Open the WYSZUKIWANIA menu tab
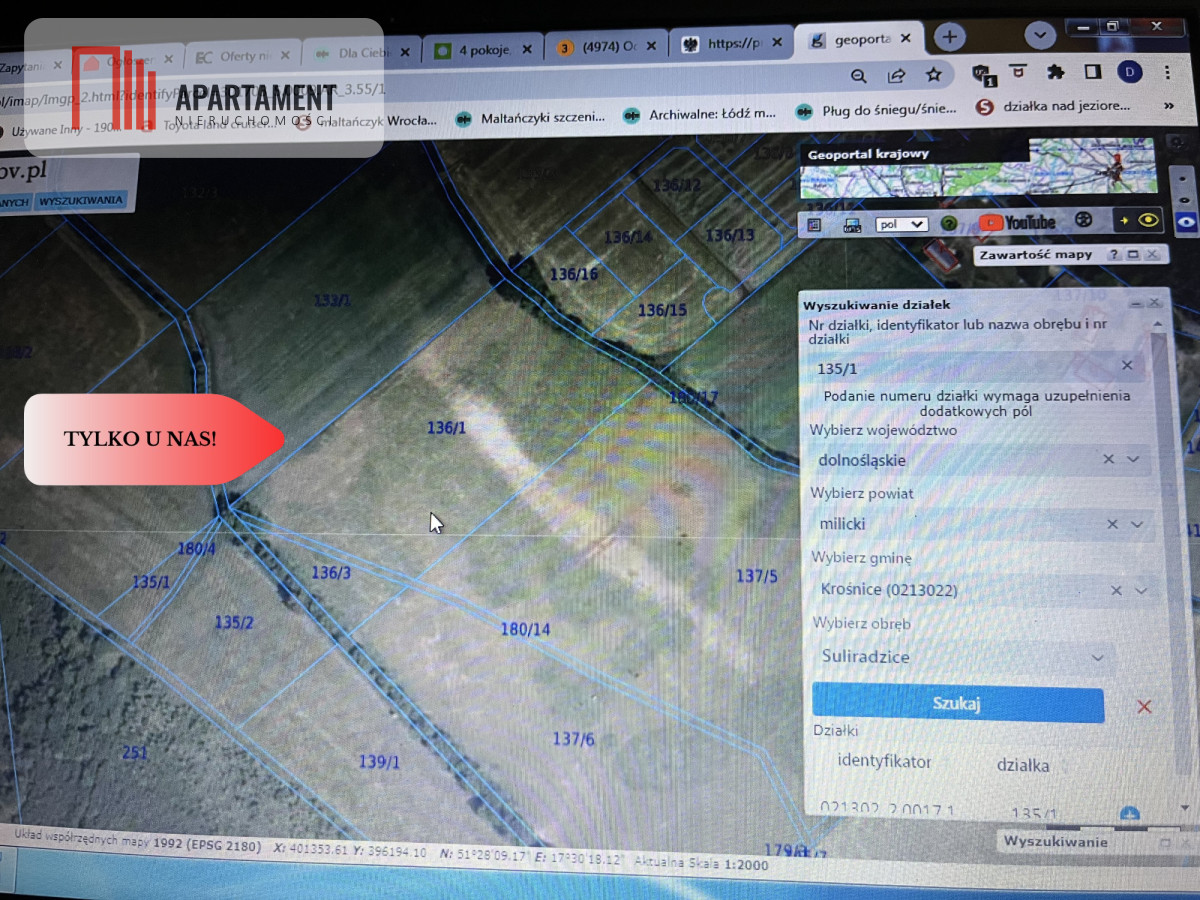 pyautogui.click(x=82, y=201)
